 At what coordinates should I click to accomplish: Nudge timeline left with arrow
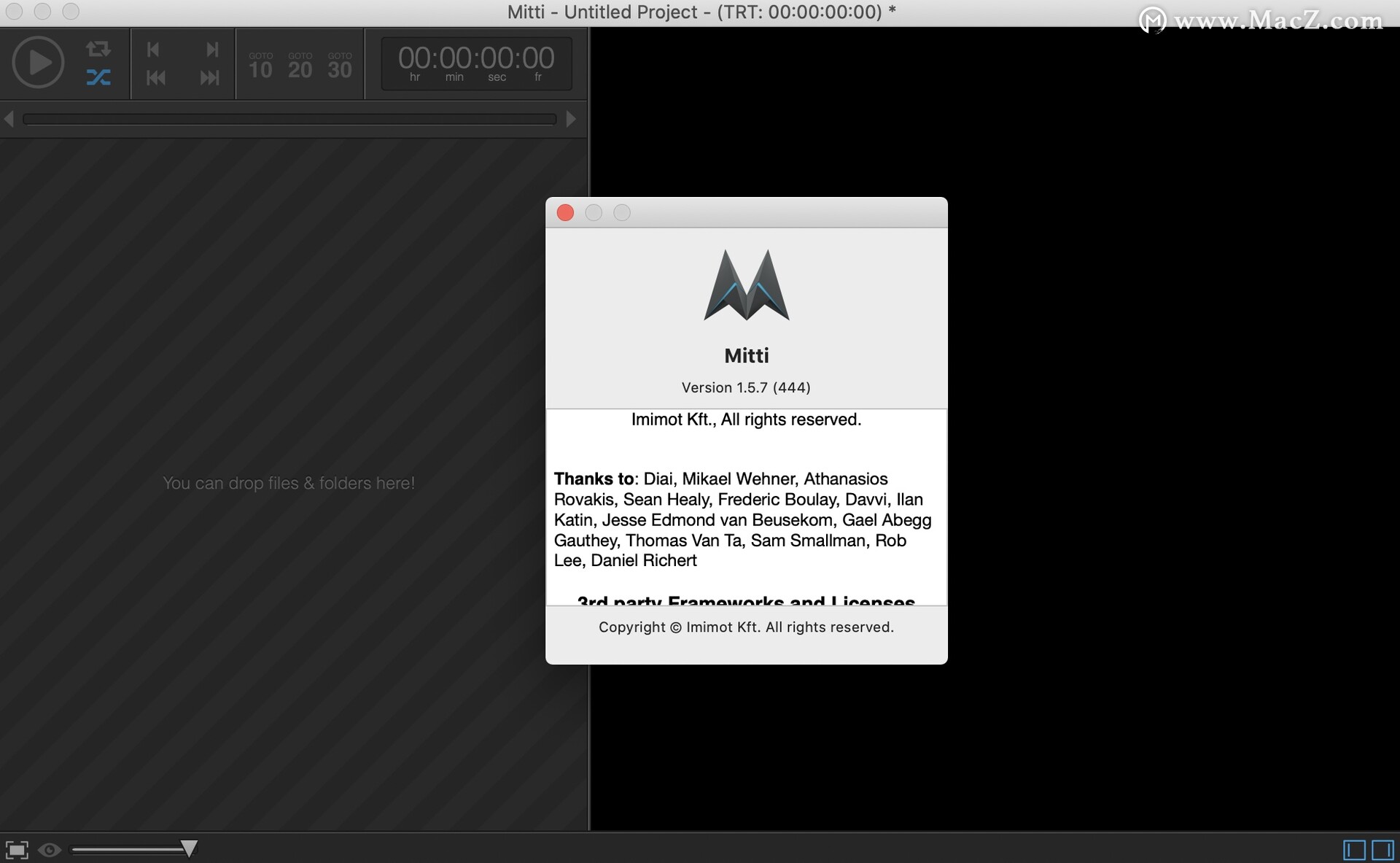point(9,118)
